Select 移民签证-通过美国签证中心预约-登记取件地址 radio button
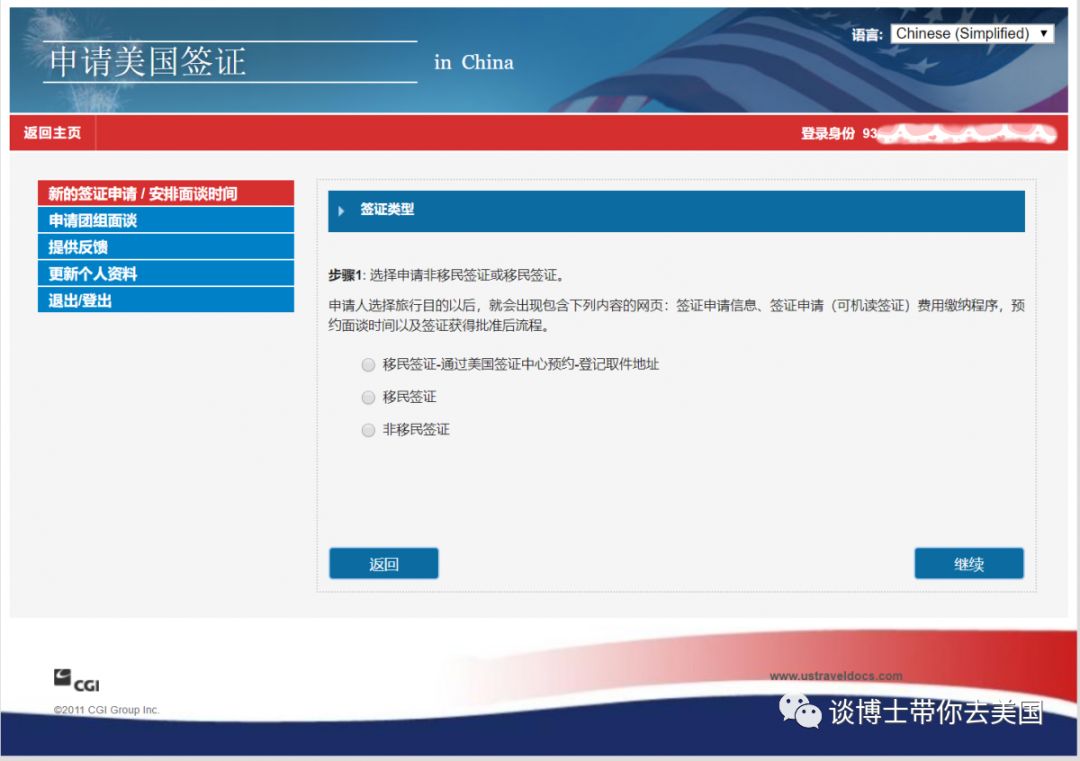Image resolution: width=1080 pixels, height=761 pixels. tap(368, 365)
